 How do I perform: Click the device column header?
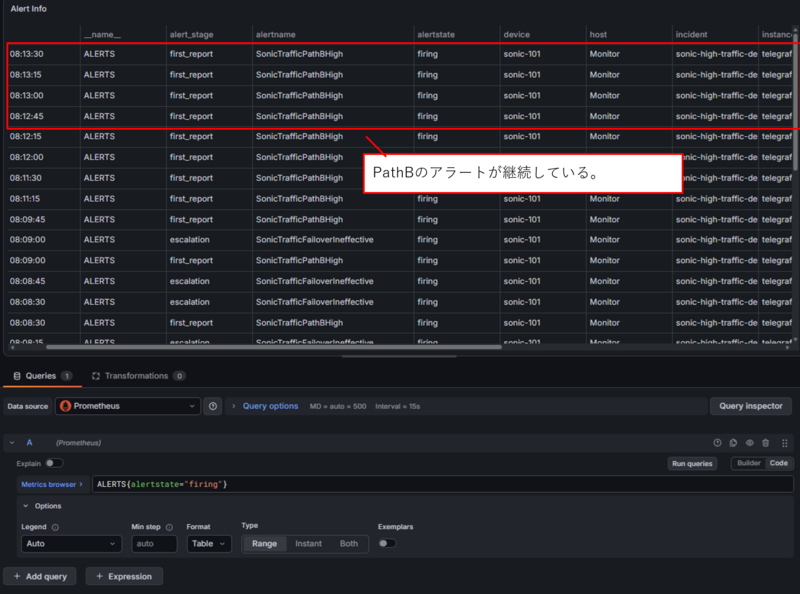point(516,35)
